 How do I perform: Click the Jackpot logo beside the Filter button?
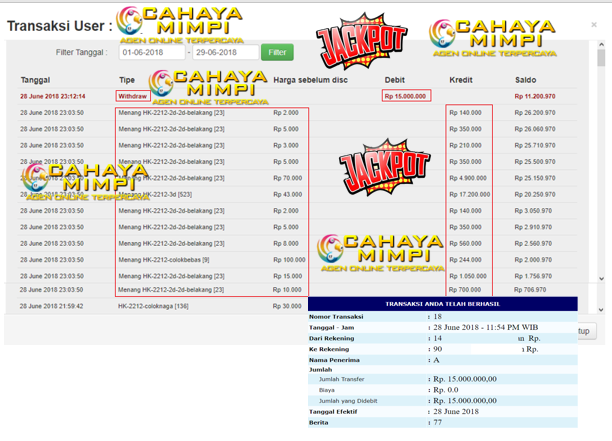(361, 43)
